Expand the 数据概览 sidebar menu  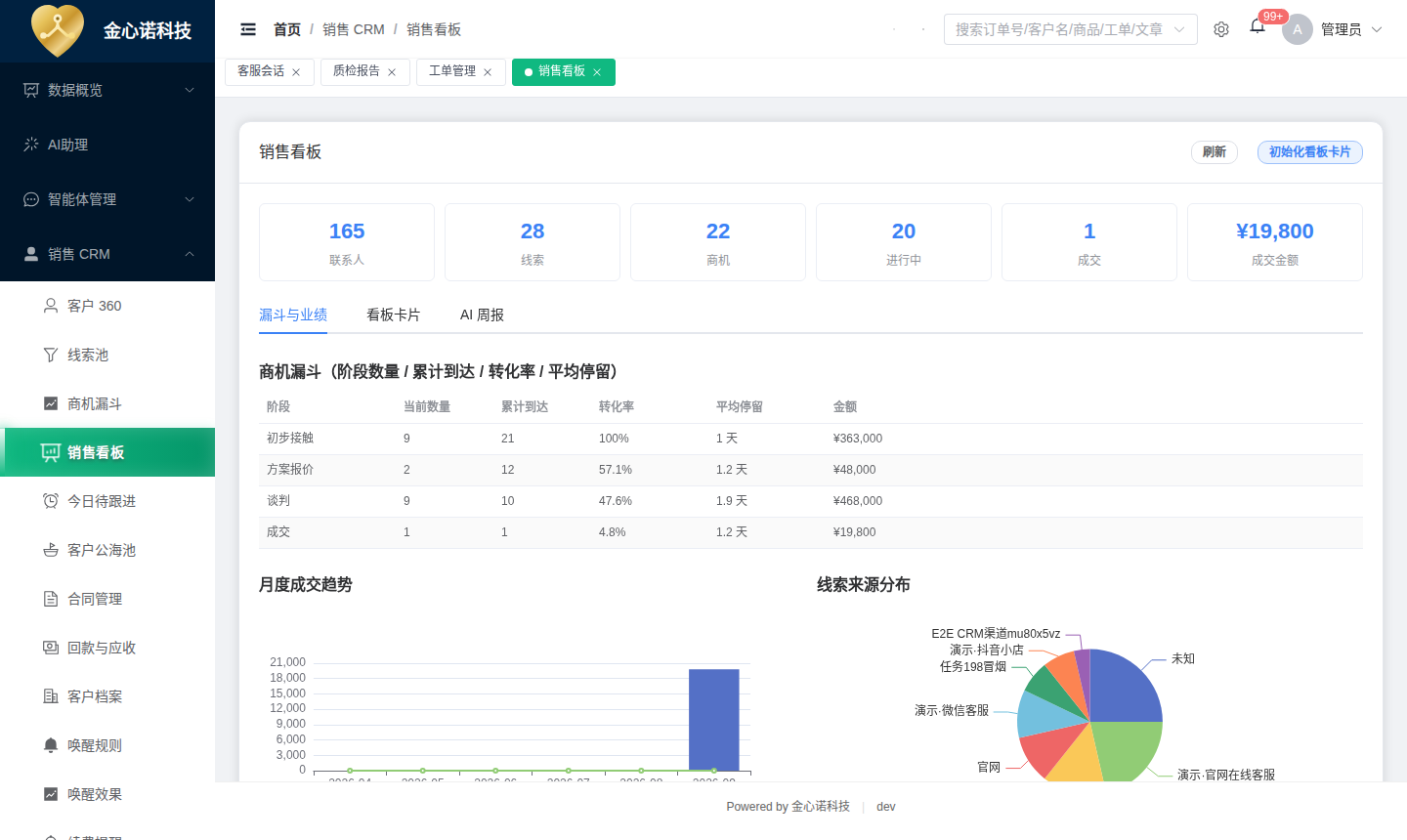tap(107, 90)
